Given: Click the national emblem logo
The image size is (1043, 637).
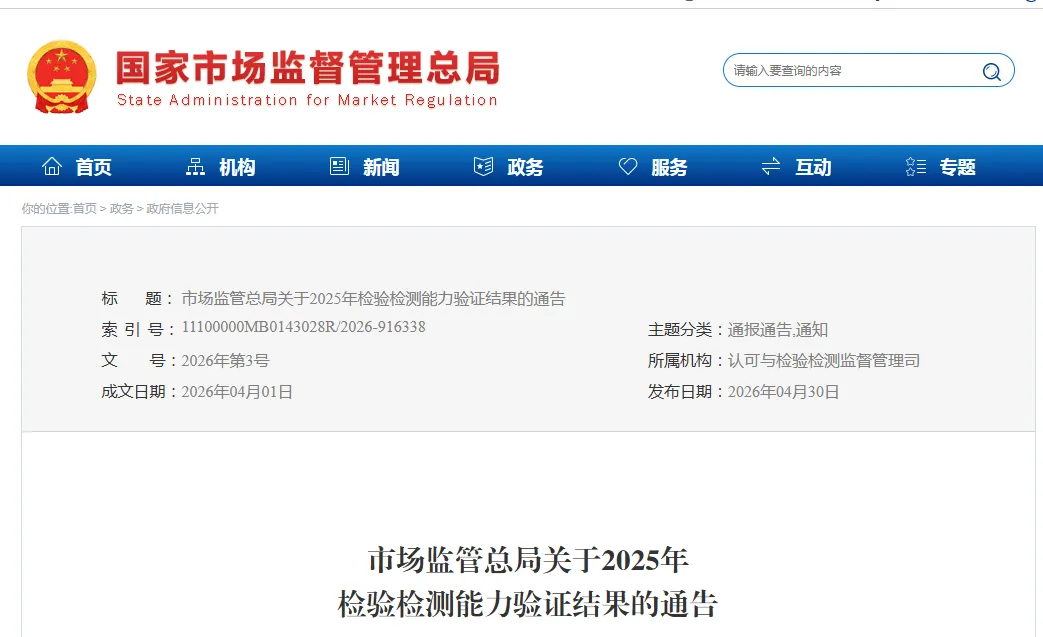Looking at the screenshot, I should tap(61, 76).
